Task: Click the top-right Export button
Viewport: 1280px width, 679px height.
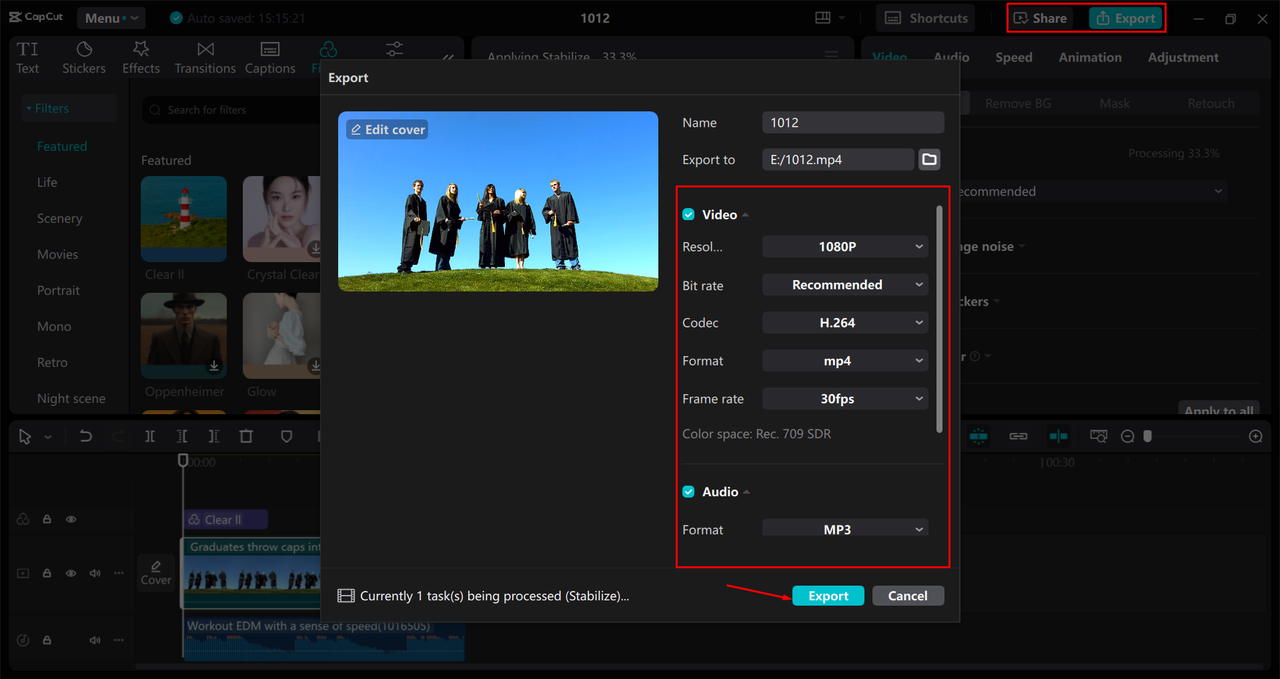Action: pyautogui.click(x=1126, y=18)
